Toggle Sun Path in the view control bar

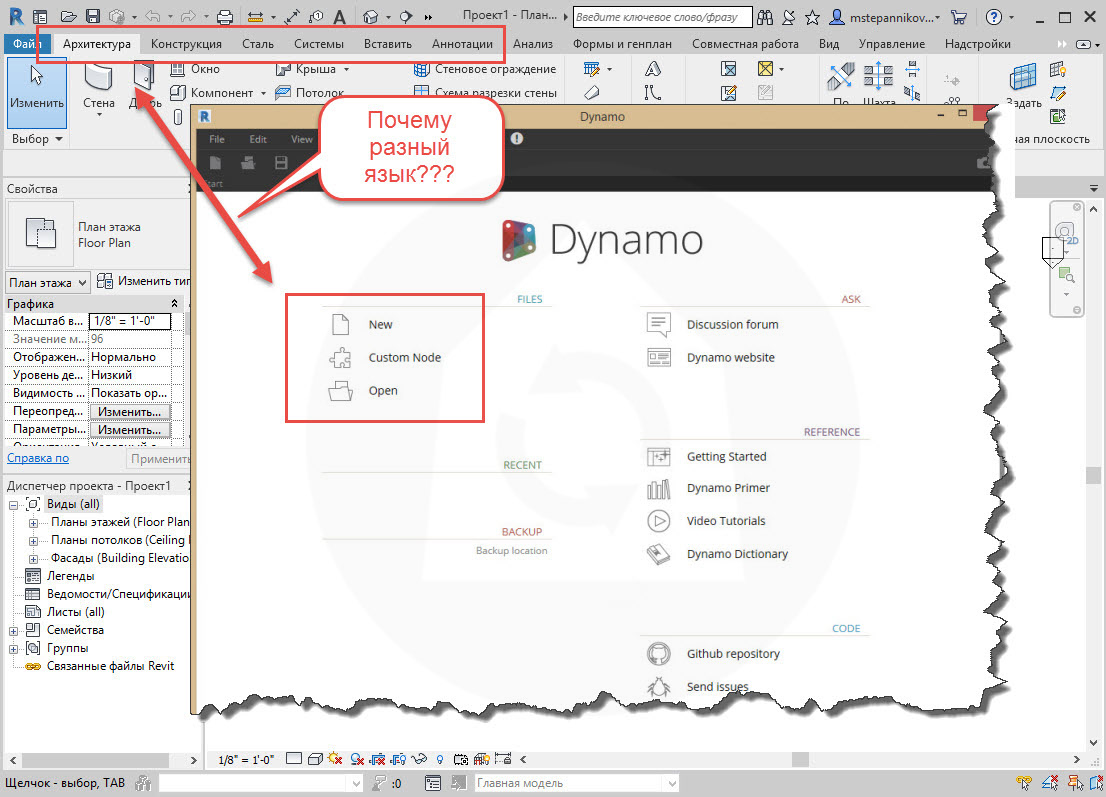335,759
